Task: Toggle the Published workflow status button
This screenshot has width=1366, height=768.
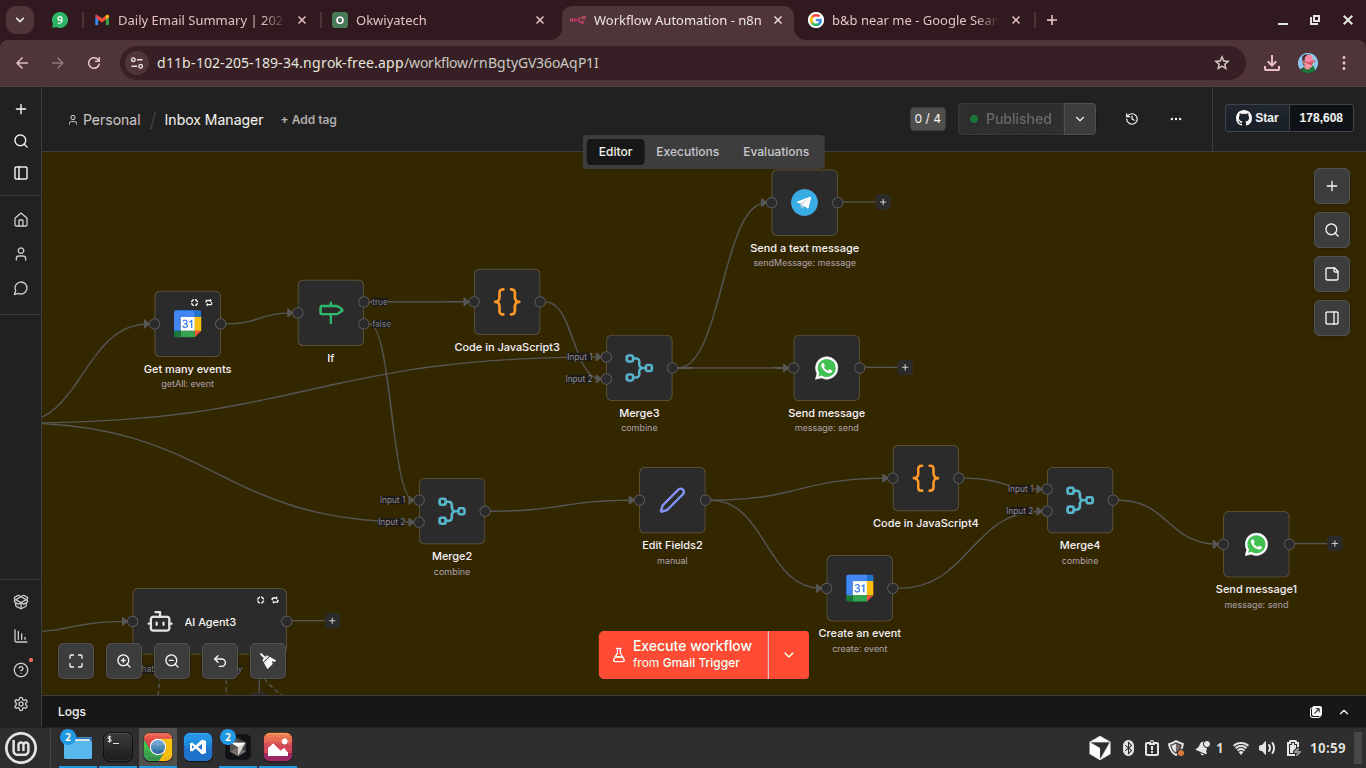Action: [x=1010, y=119]
